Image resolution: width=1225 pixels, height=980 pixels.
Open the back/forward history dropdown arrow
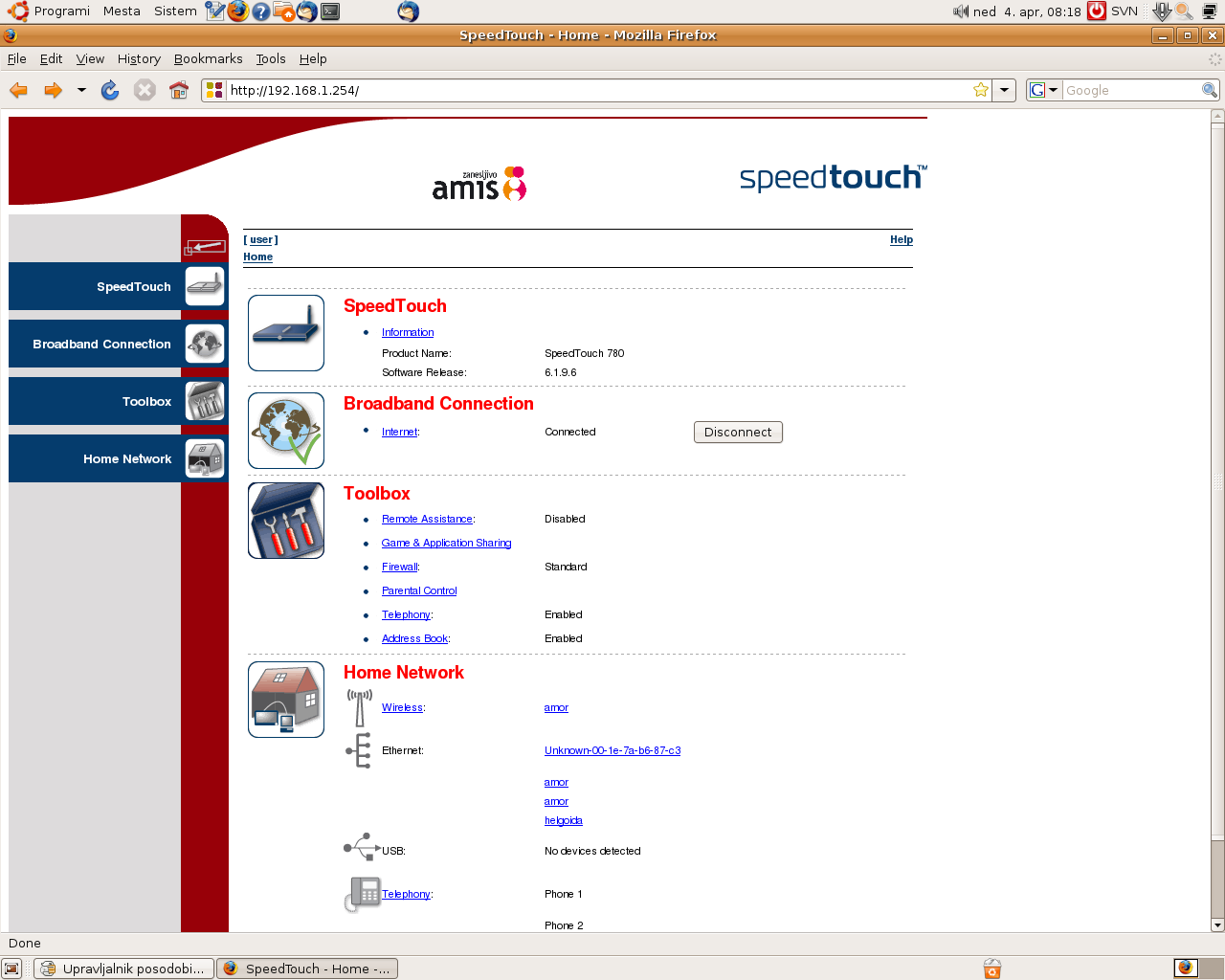(x=81, y=90)
